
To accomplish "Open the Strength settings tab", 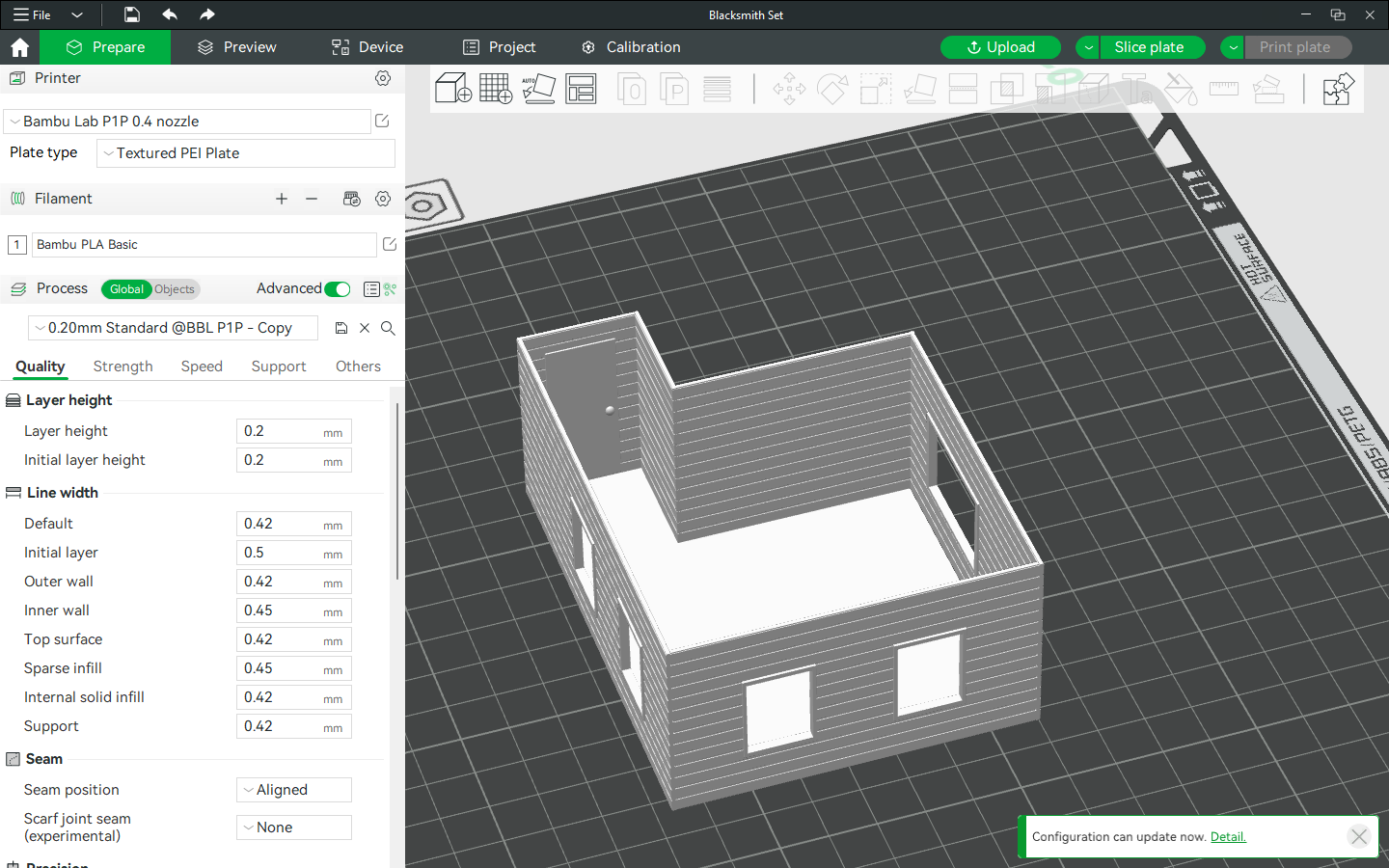I will pyautogui.click(x=123, y=366).
